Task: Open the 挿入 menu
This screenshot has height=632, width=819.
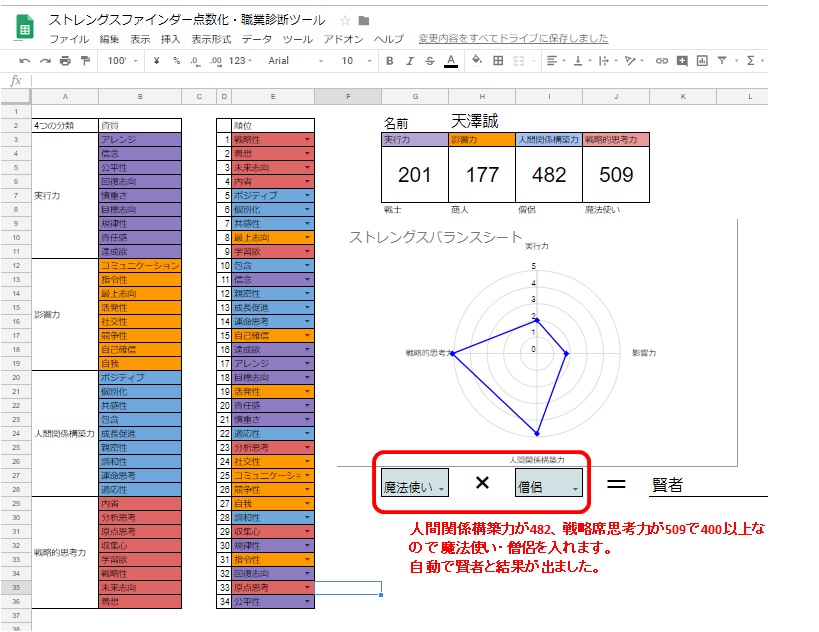Action: pos(170,39)
